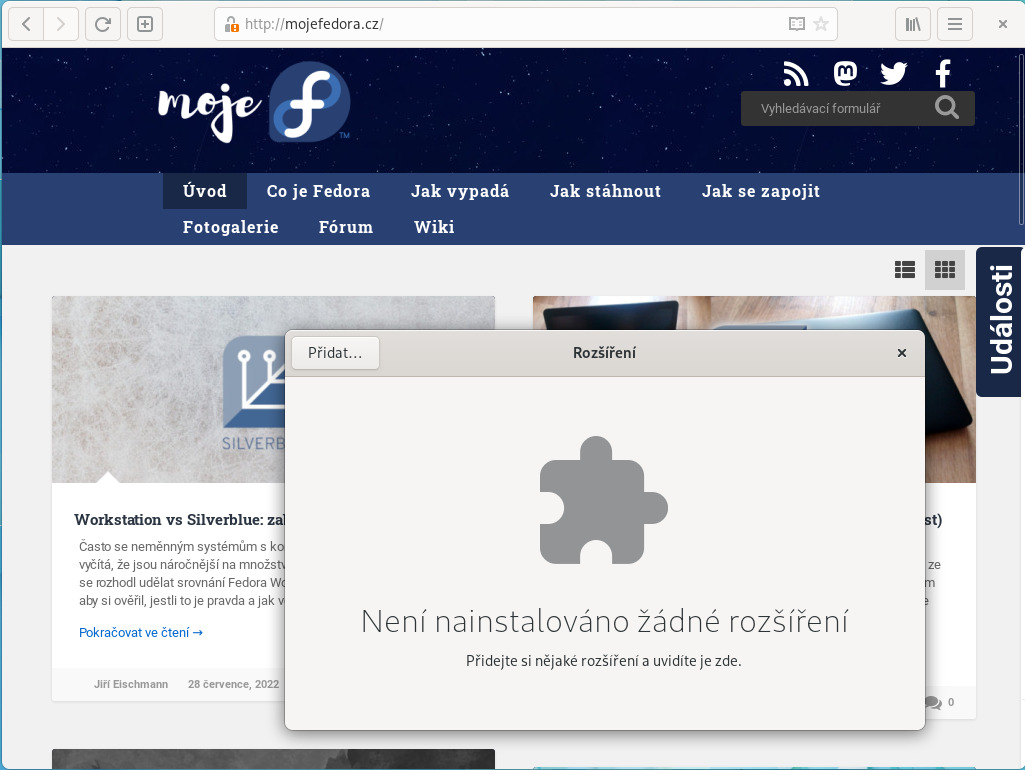The width and height of the screenshot is (1025, 770).
Task: Click the Přidat... button
Action: pyautogui.click(x=335, y=353)
